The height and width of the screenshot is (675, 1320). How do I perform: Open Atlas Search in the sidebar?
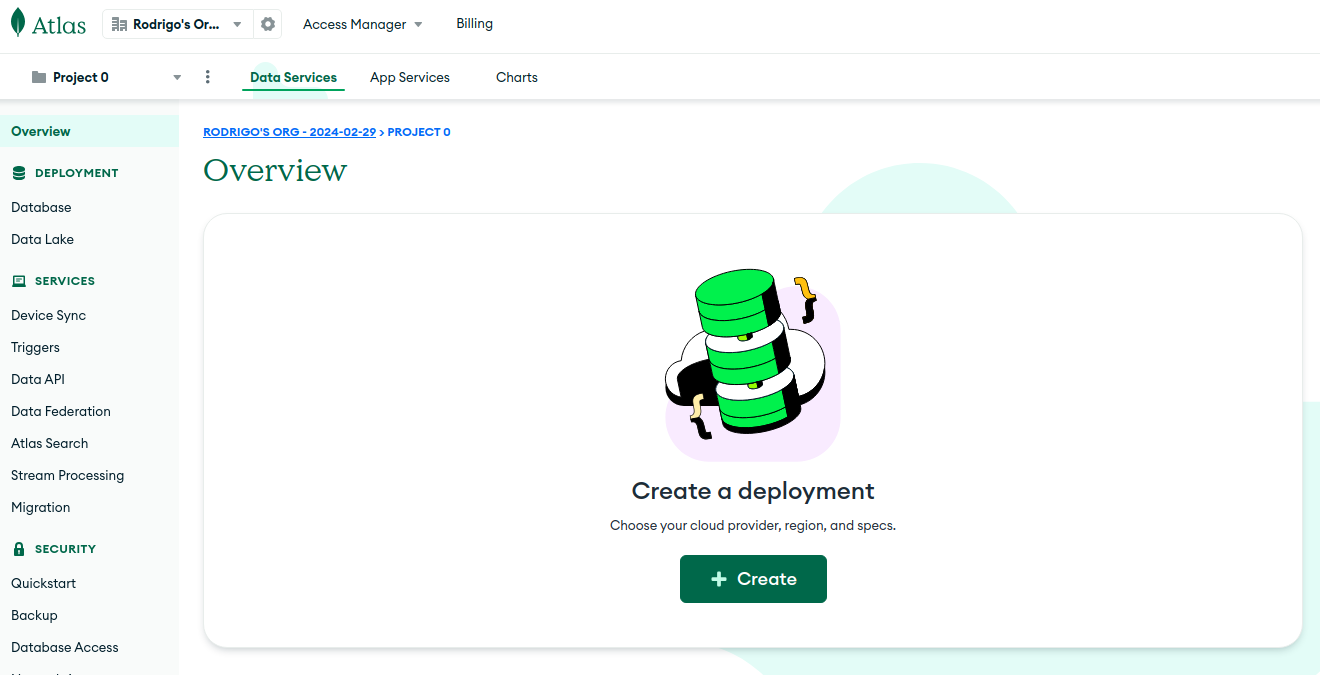coord(49,443)
